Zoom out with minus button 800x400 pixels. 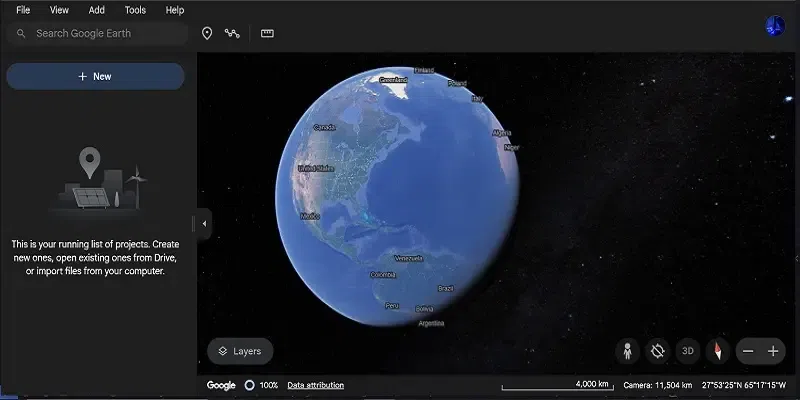tap(748, 352)
